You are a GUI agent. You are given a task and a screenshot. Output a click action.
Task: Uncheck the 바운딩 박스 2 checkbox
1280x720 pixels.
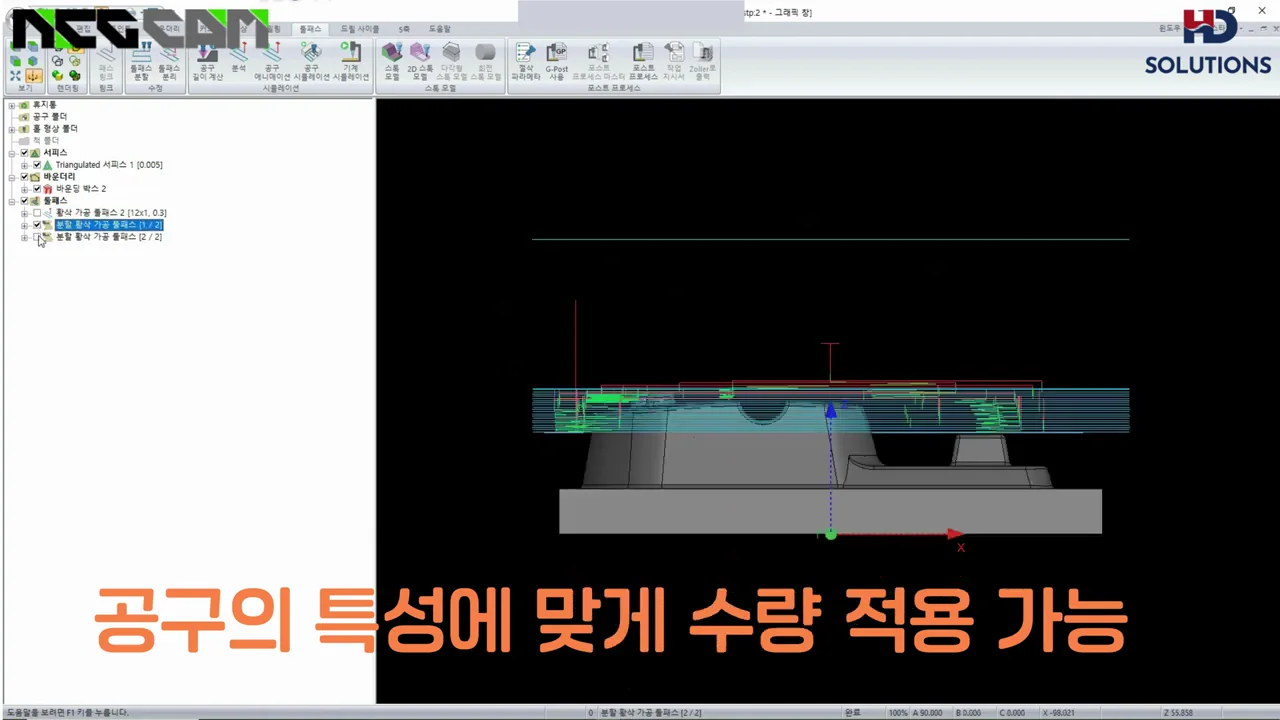pyautogui.click(x=37, y=189)
